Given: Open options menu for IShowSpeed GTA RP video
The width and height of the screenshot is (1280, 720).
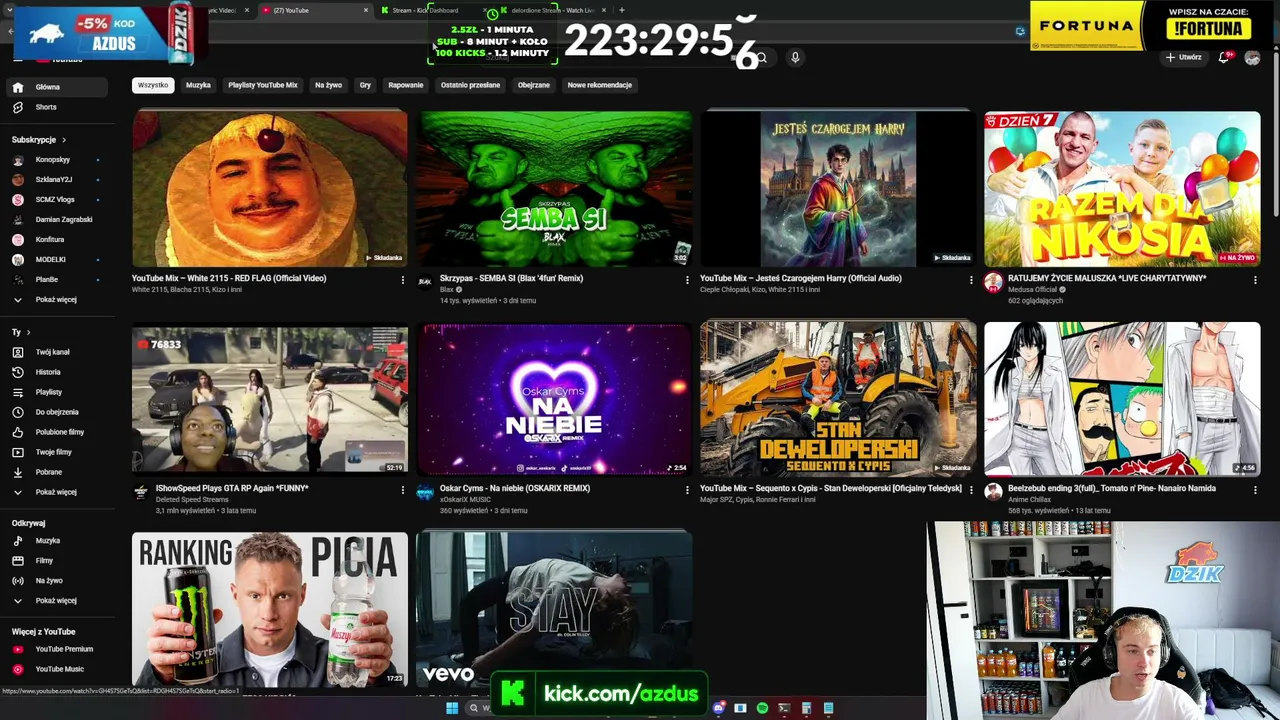Looking at the screenshot, I should coord(403,490).
